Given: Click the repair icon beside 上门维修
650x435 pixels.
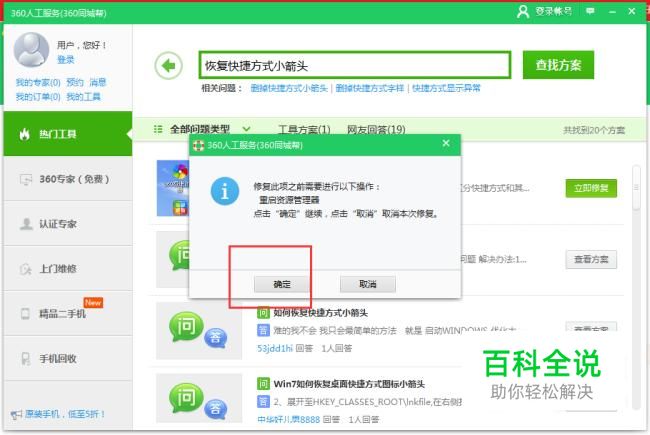Looking at the screenshot, I should click(26, 269).
